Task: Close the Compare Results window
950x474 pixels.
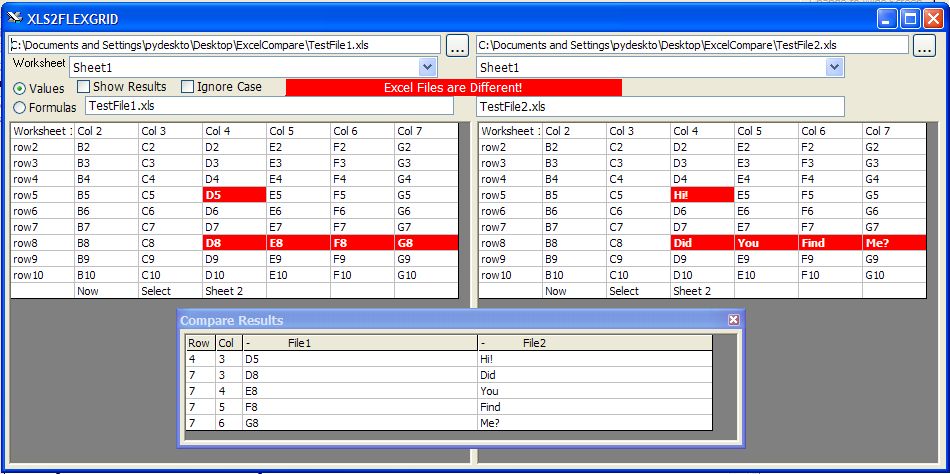Action: point(733,320)
